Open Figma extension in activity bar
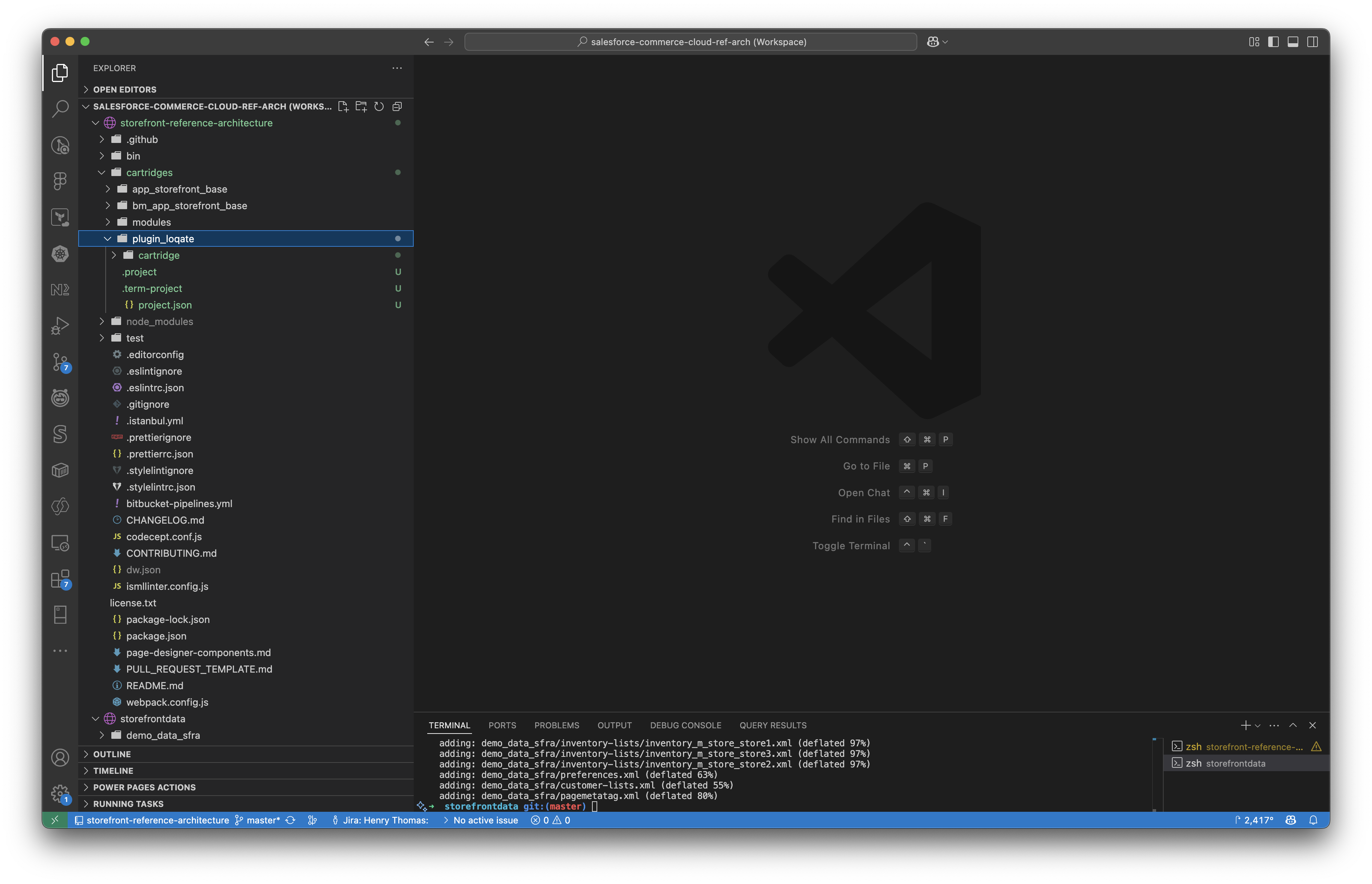The width and height of the screenshot is (1372, 884). tap(60, 181)
